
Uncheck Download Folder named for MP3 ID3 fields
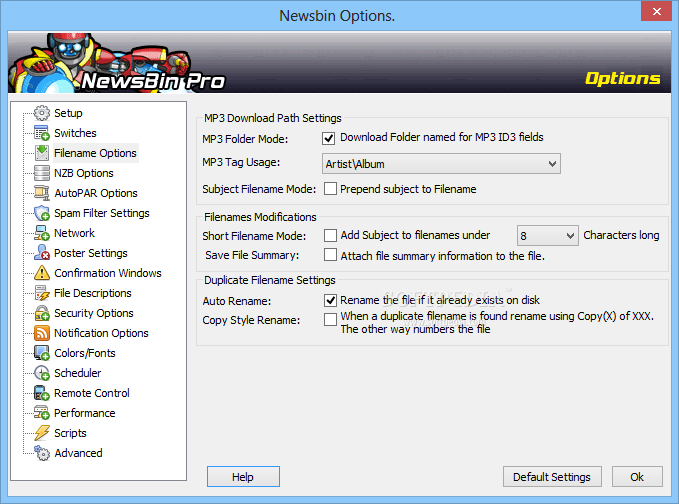click(x=329, y=139)
